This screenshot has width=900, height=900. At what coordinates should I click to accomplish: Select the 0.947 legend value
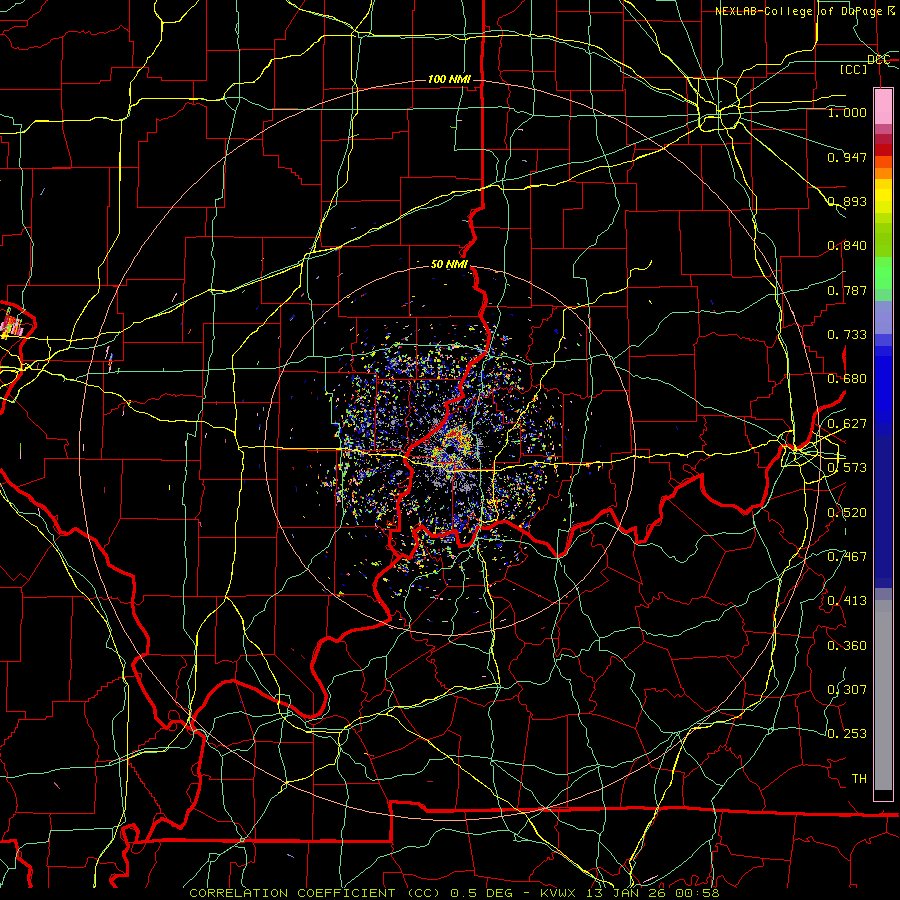847,157
